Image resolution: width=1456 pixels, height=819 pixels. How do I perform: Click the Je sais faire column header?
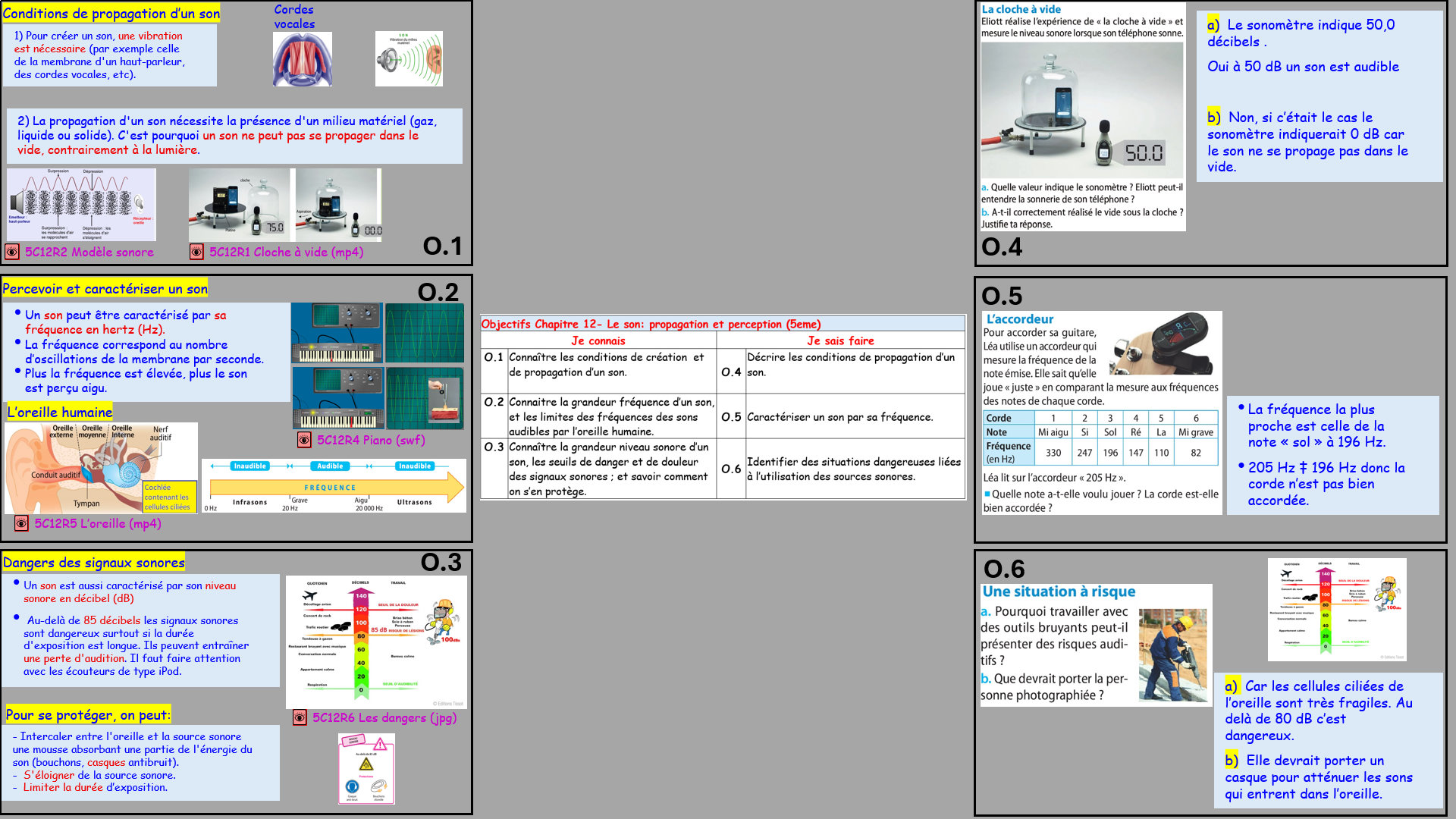[x=840, y=340]
